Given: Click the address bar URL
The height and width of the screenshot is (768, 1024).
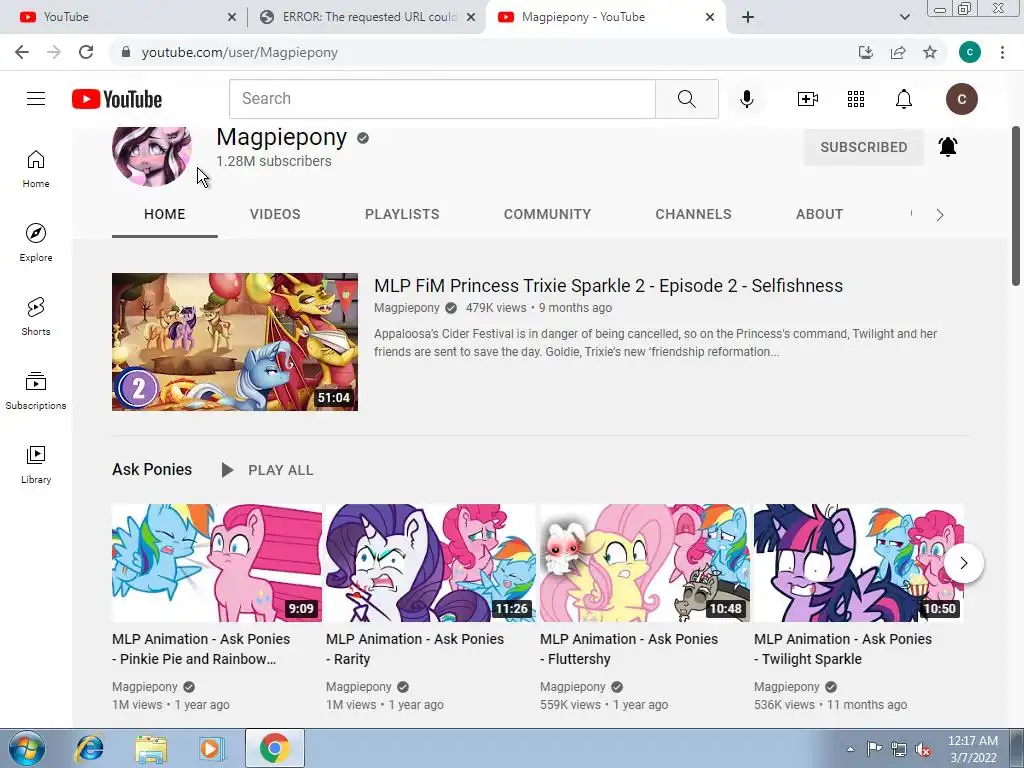Looking at the screenshot, I should [x=240, y=52].
